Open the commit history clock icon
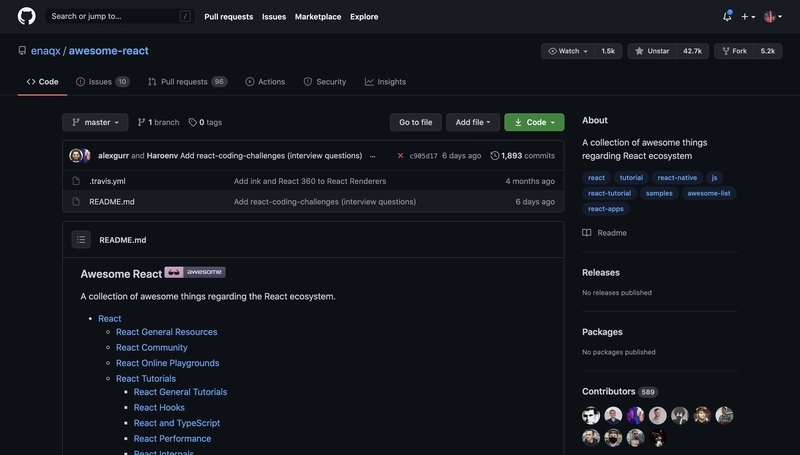800x455 pixels. (x=494, y=156)
